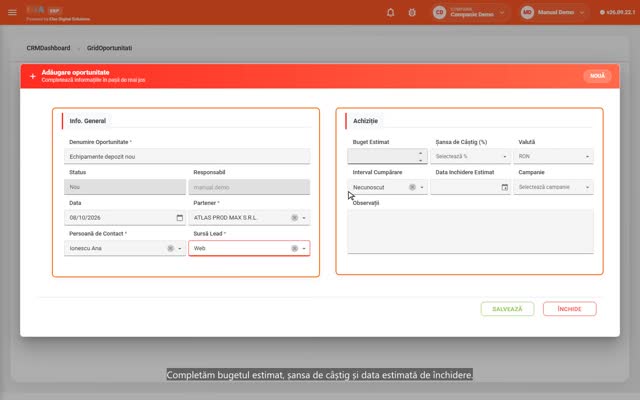Click the Responsabil field
This screenshot has width=640, height=400.
249,187
